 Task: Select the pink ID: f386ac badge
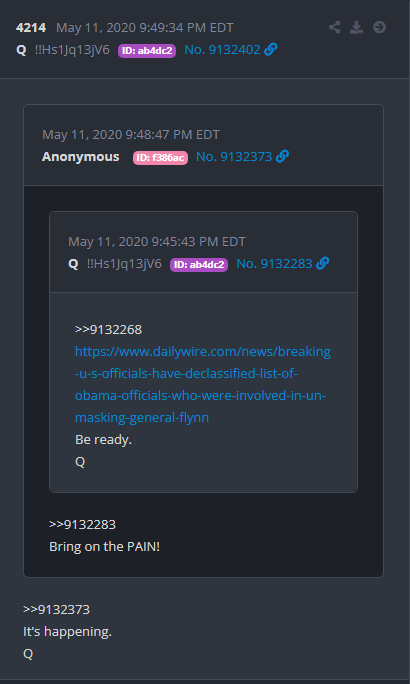click(x=161, y=157)
